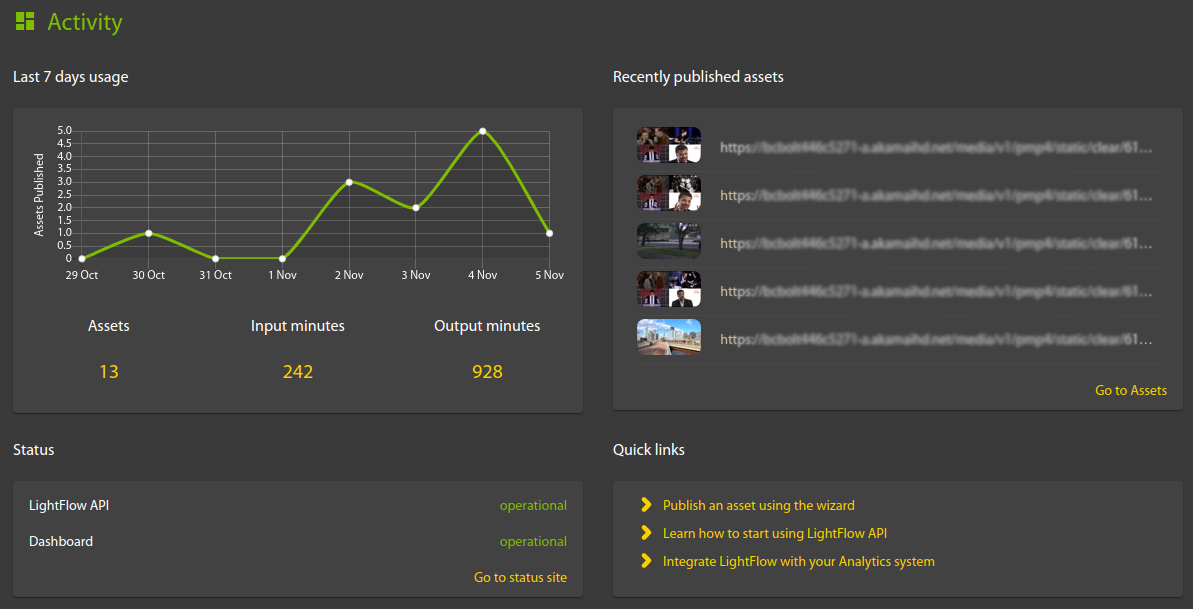Open Learn how to start using LightFlow API

(x=774, y=533)
